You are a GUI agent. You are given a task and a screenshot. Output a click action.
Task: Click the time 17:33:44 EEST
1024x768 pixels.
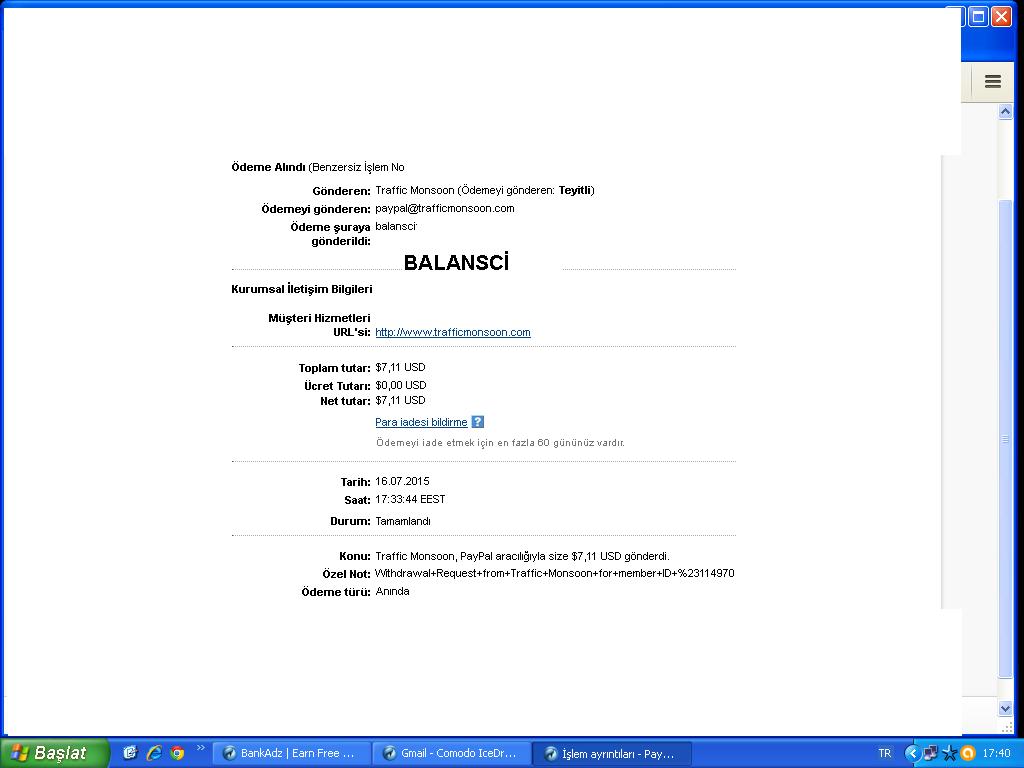pos(410,500)
